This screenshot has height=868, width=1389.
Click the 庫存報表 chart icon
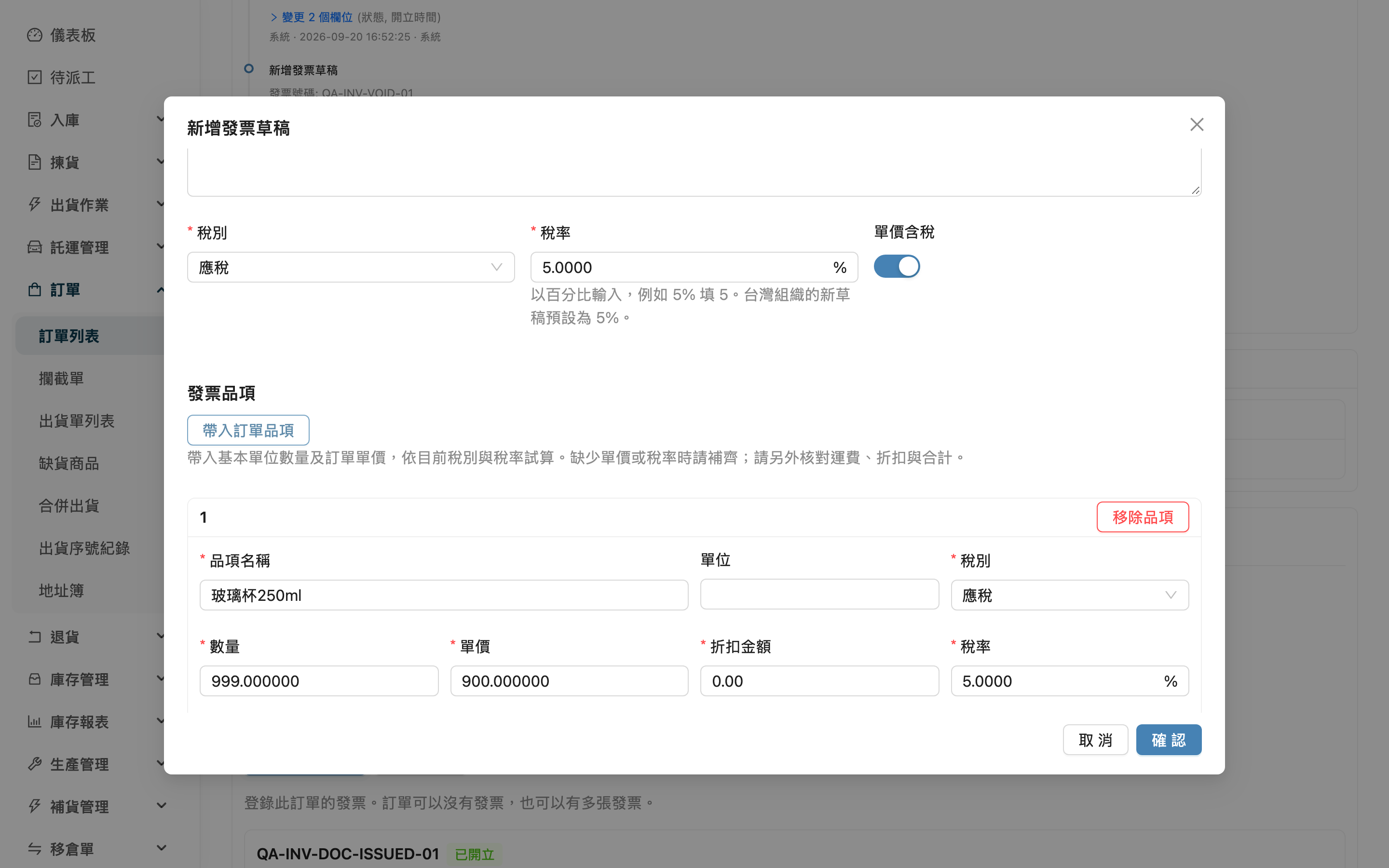[x=34, y=721]
